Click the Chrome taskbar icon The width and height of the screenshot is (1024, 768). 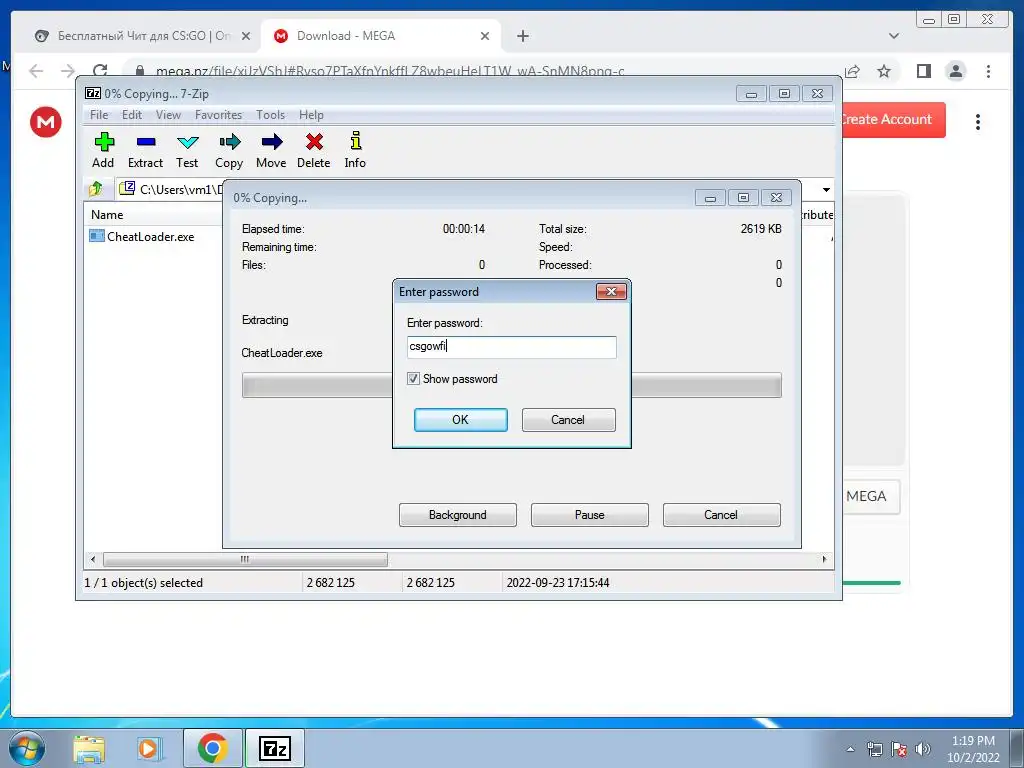click(212, 748)
